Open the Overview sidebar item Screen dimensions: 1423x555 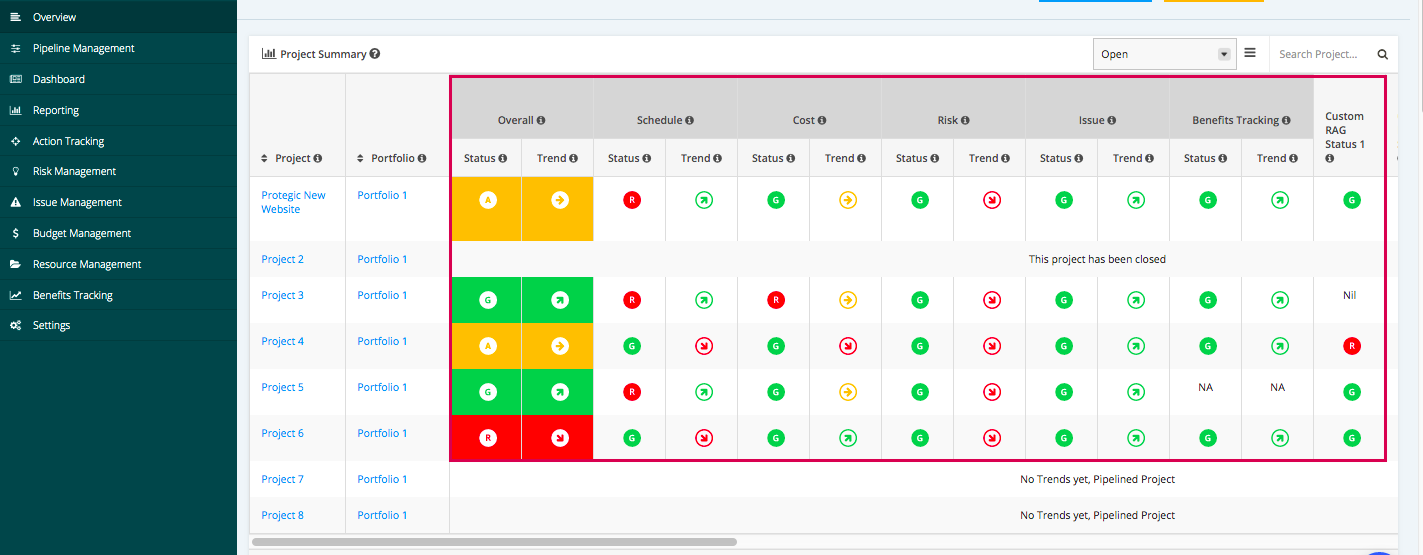(x=118, y=17)
